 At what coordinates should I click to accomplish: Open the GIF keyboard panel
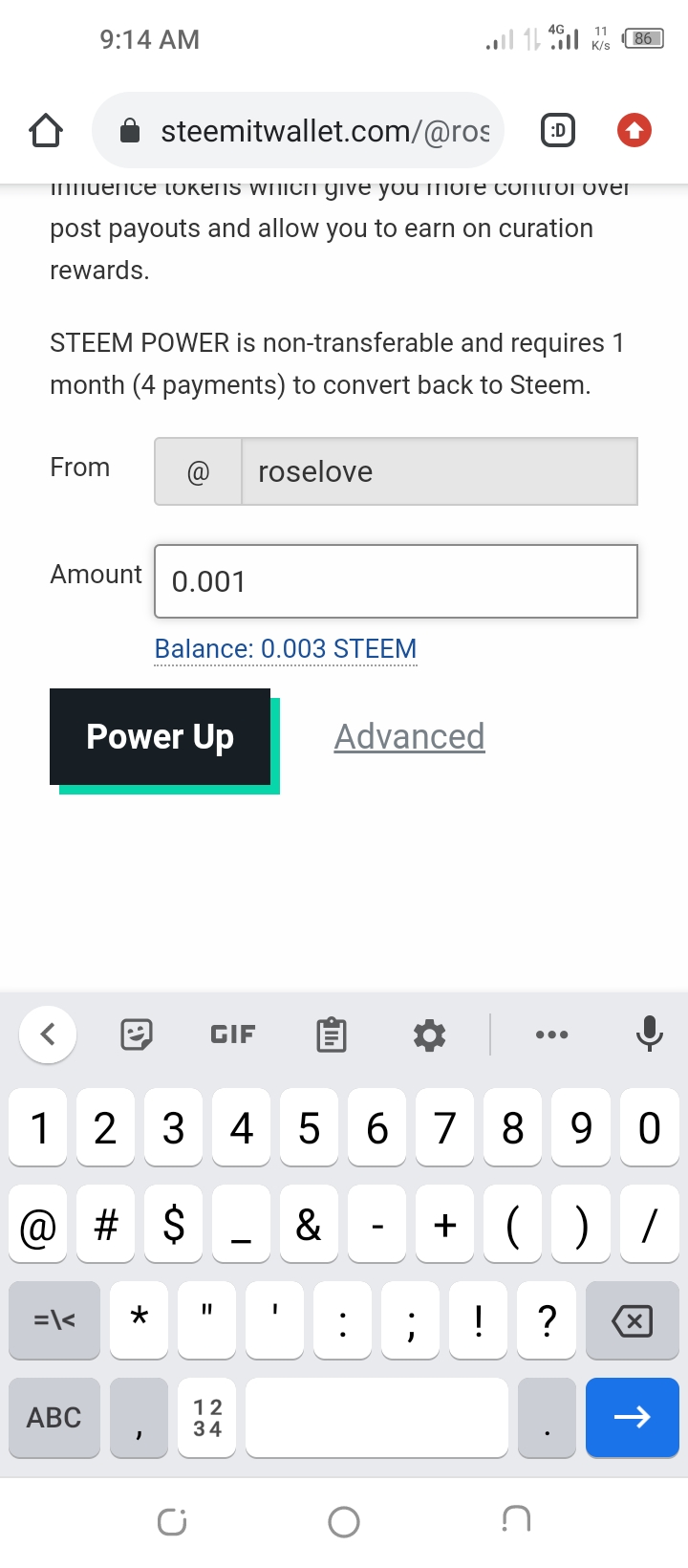coord(233,1034)
